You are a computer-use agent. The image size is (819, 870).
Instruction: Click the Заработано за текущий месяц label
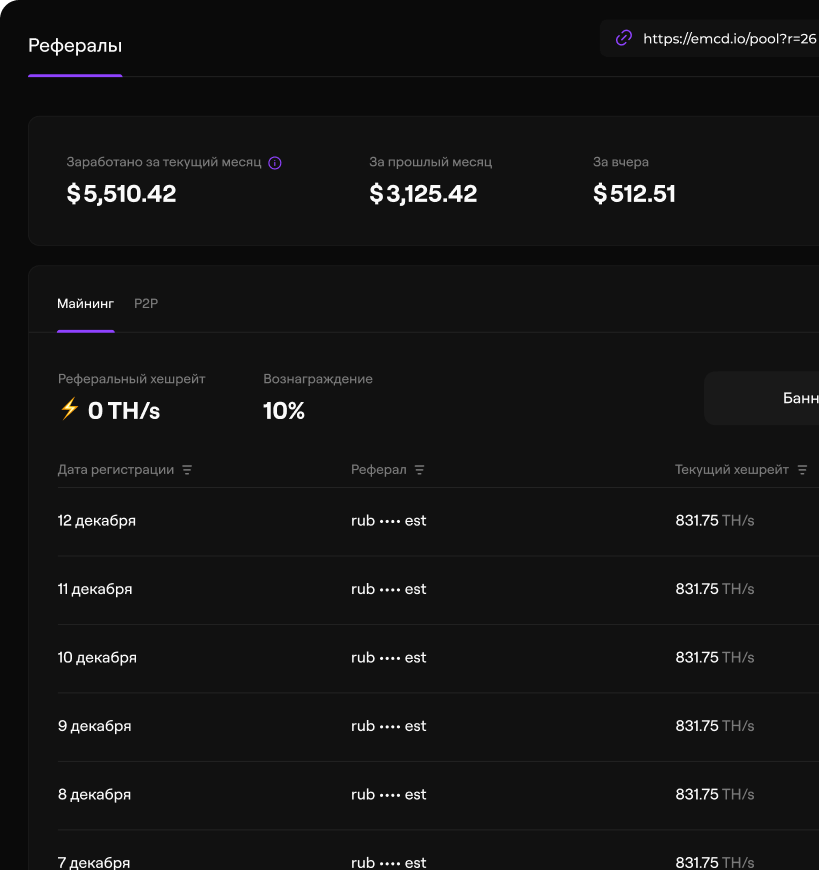tap(164, 162)
